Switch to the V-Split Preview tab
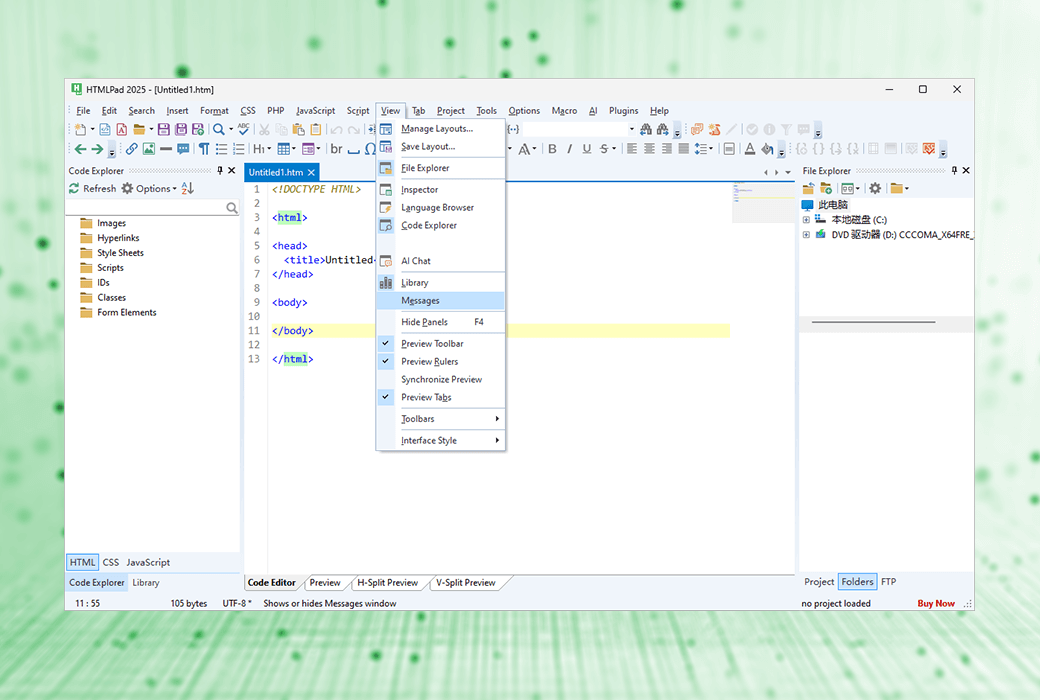The width and height of the screenshot is (1040, 700). pyautogui.click(x=466, y=583)
